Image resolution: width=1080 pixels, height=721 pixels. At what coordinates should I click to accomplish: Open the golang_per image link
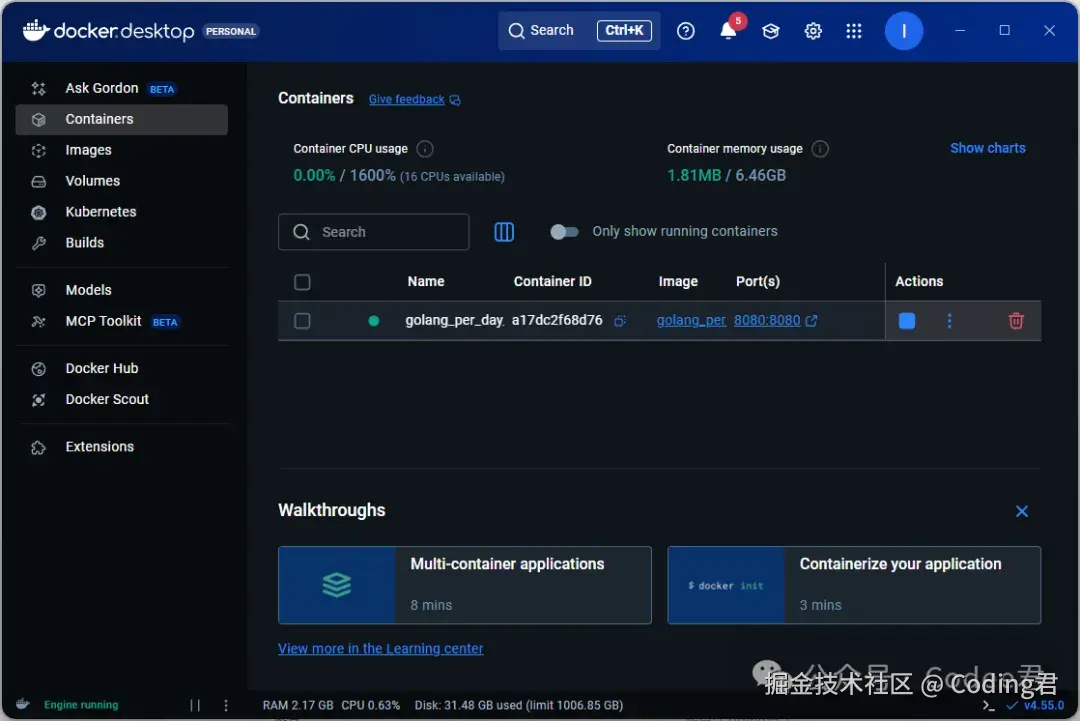pos(691,320)
